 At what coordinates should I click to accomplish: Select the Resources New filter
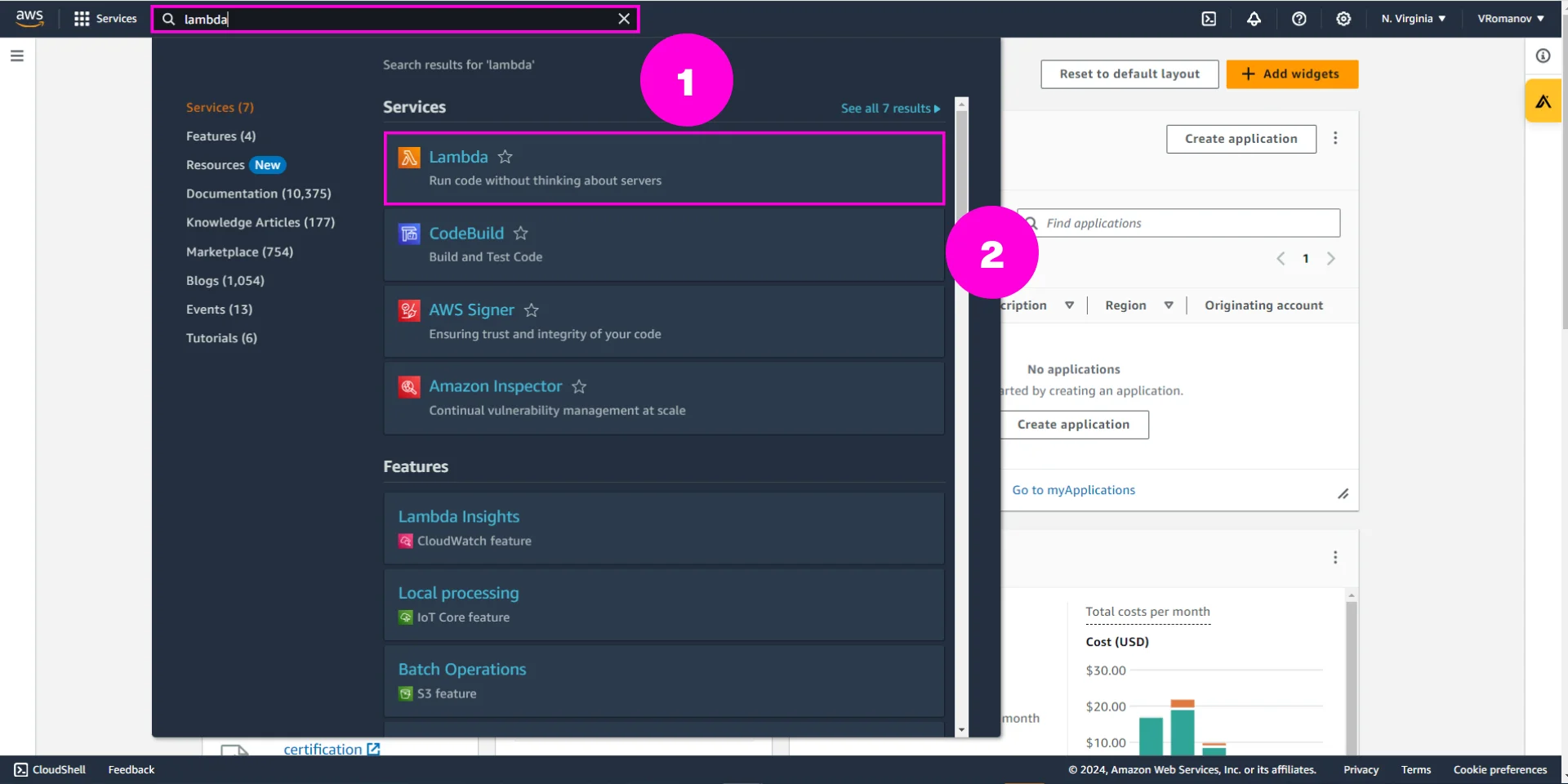point(235,165)
